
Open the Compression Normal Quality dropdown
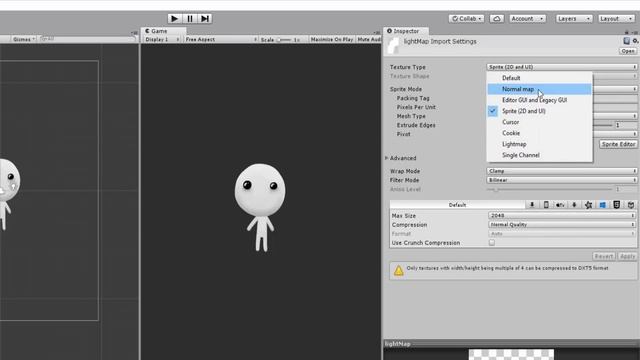(562, 224)
